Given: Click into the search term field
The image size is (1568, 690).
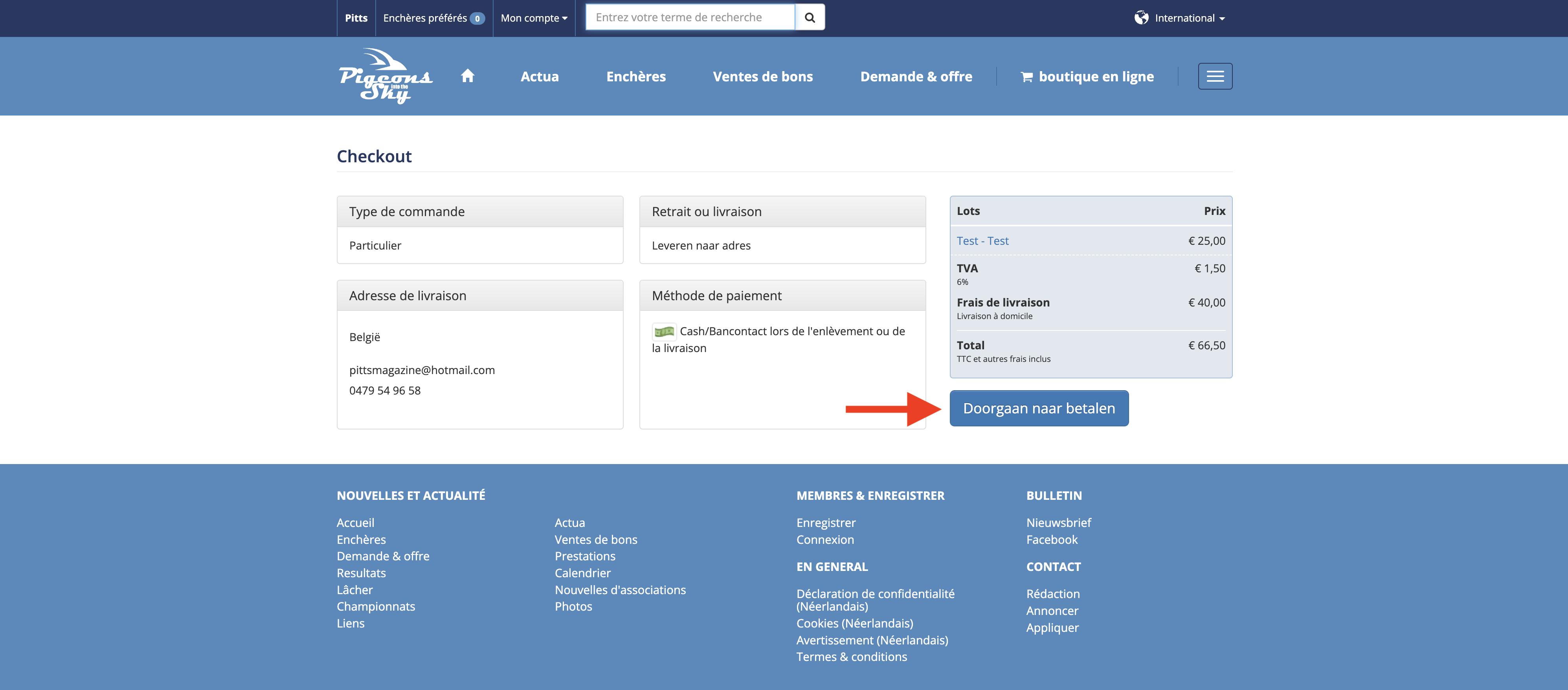Looking at the screenshot, I should pos(690,18).
